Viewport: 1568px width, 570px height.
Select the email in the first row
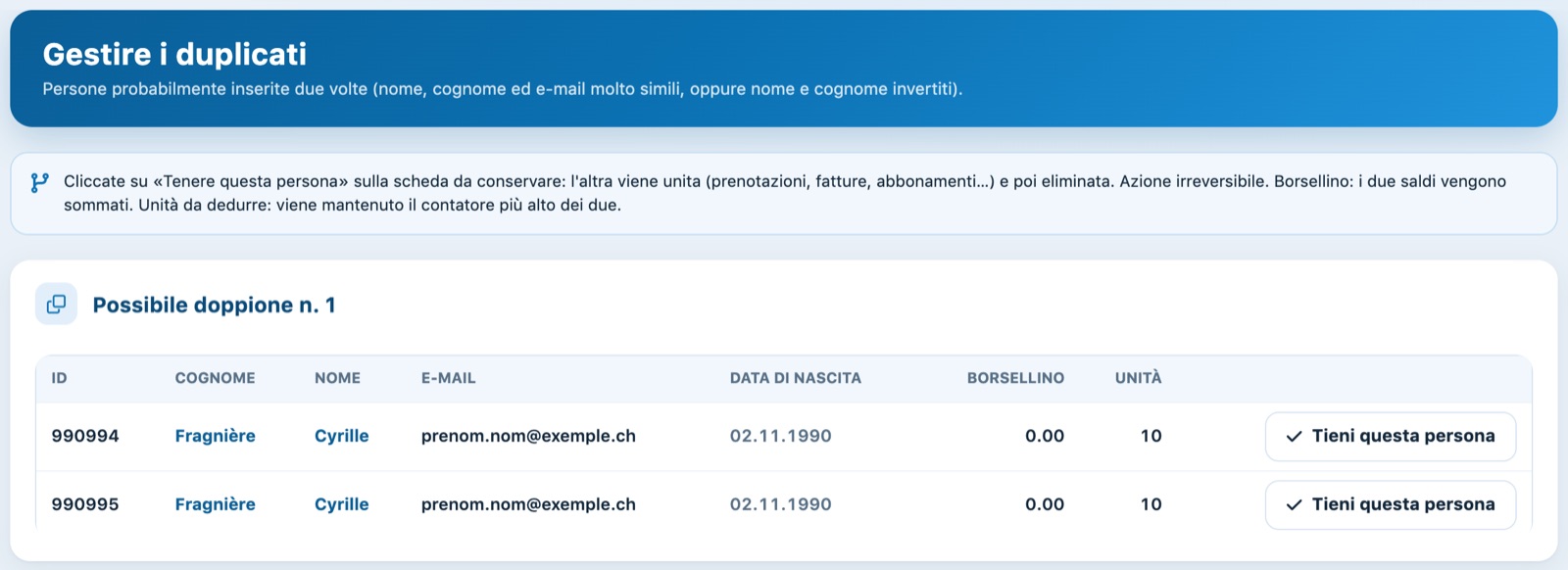pyautogui.click(x=528, y=436)
